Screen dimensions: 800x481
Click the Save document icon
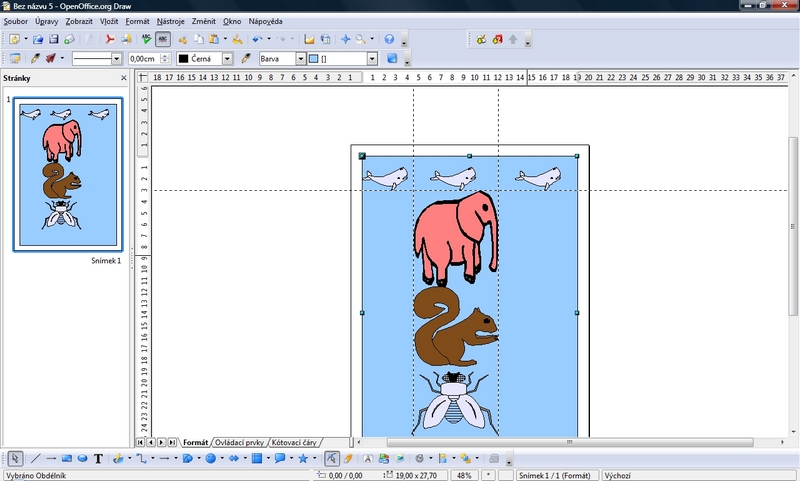click(x=54, y=40)
